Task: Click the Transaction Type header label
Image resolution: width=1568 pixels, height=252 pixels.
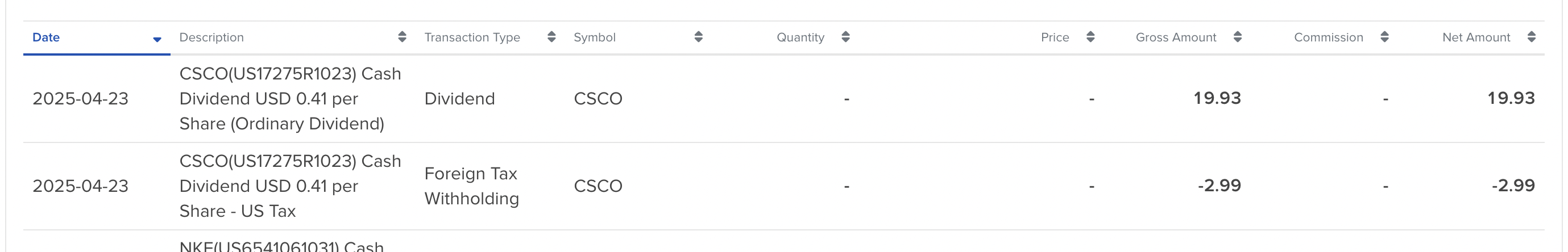Action: [x=472, y=37]
